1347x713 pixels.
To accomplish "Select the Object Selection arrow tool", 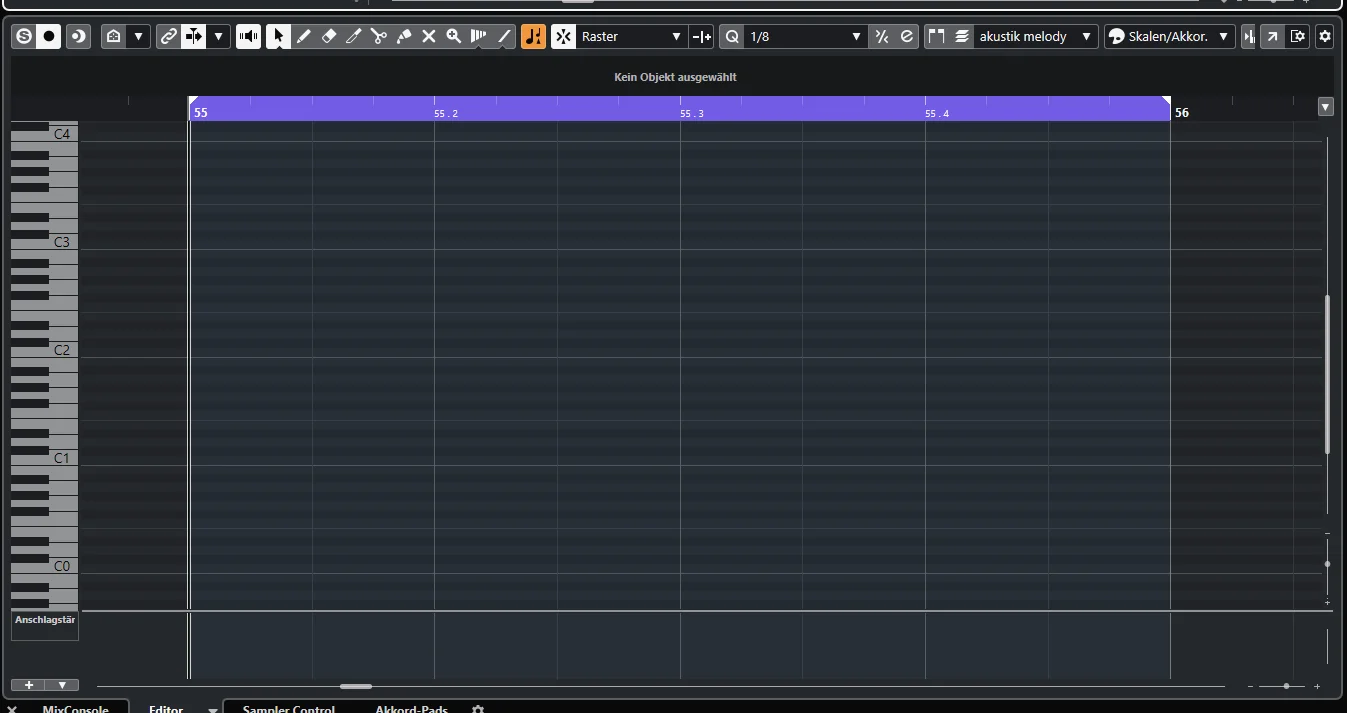I will [x=278, y=37].
